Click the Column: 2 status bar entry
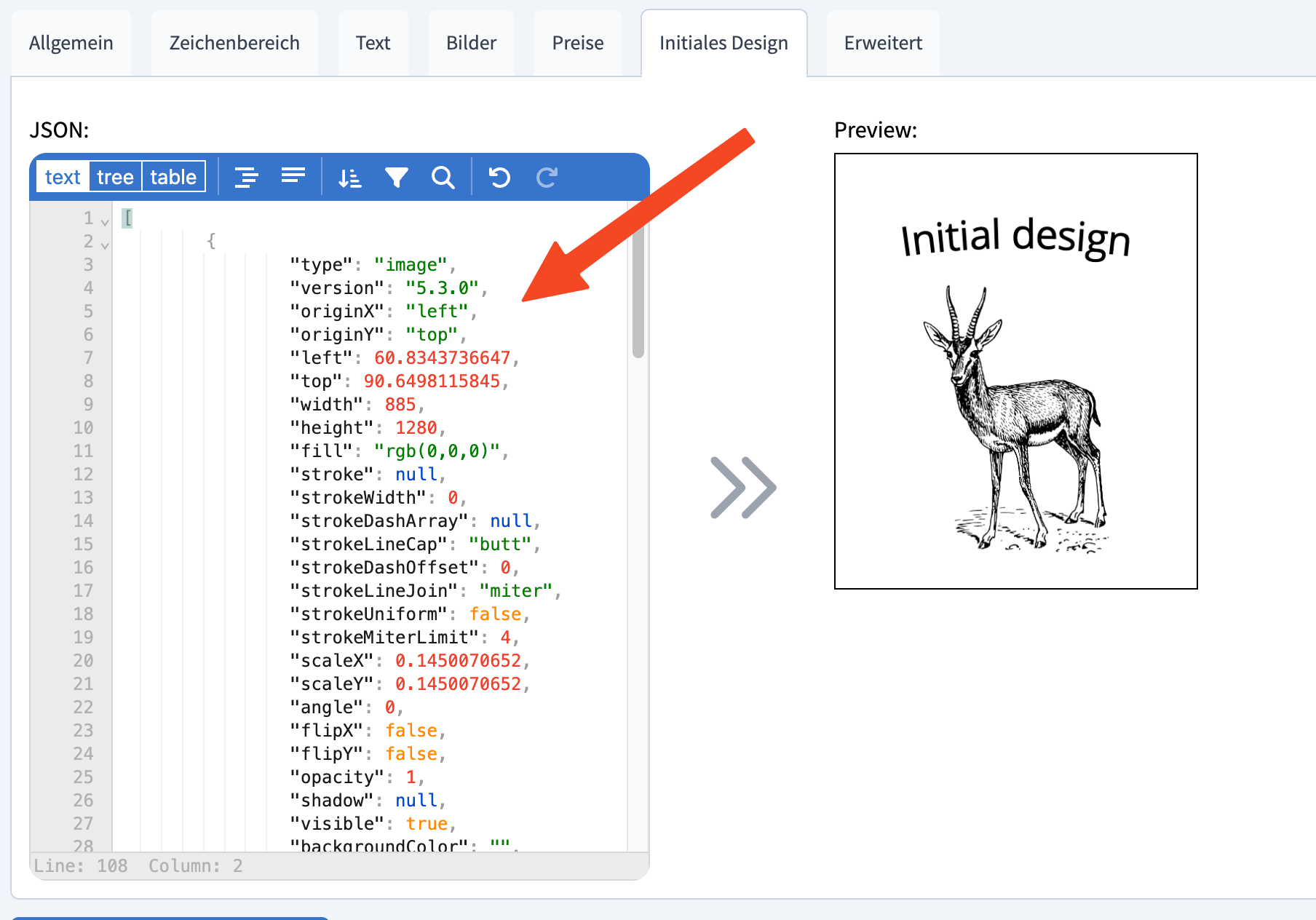1316x920 pixels. 196,866
